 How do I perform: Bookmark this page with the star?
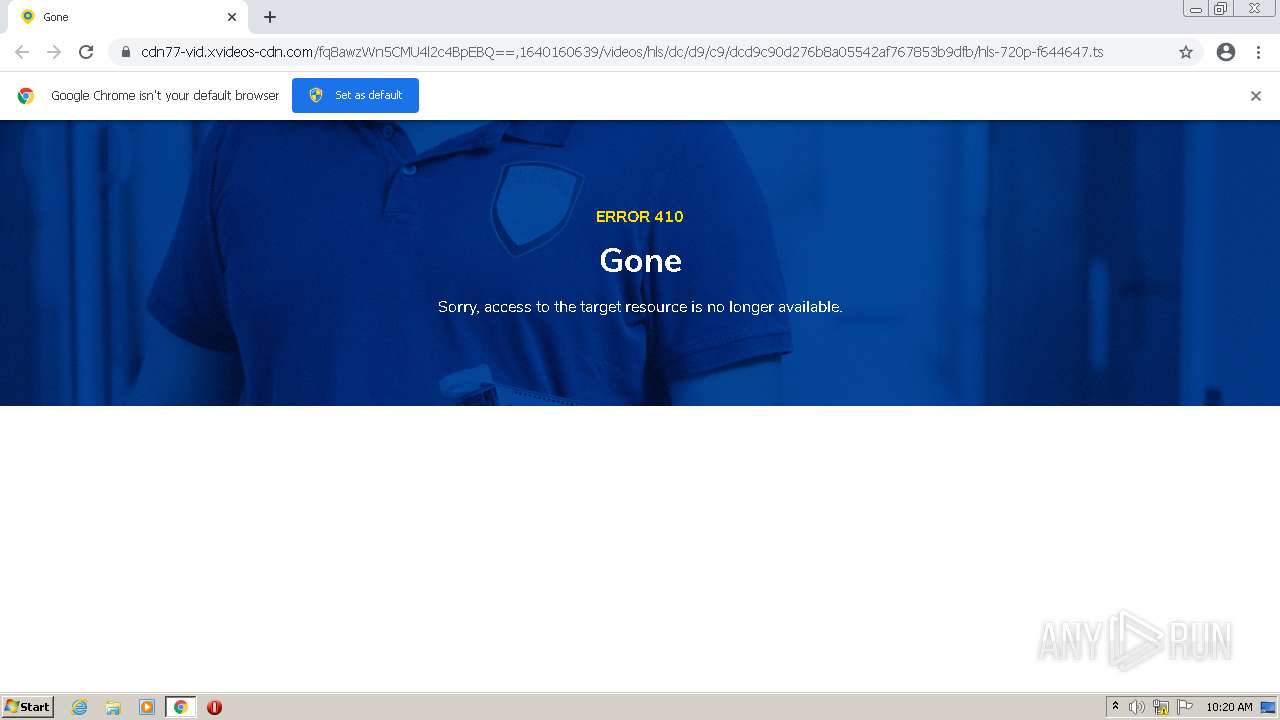[1186, 52]
